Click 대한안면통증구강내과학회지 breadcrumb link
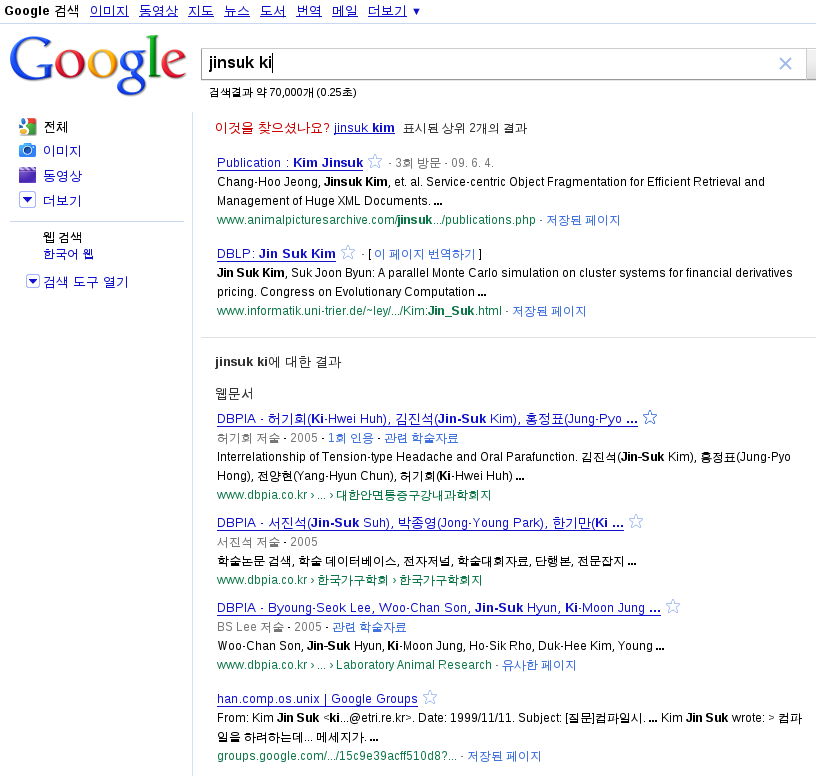 coord(413,495)
